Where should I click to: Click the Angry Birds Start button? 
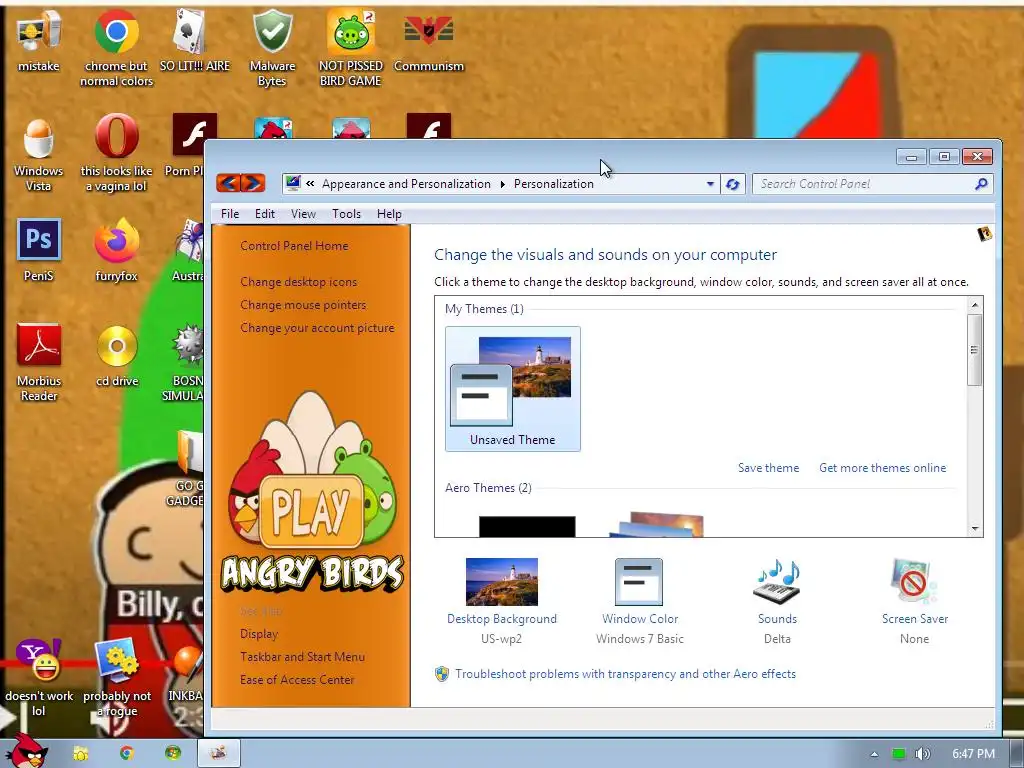(26, 751)
